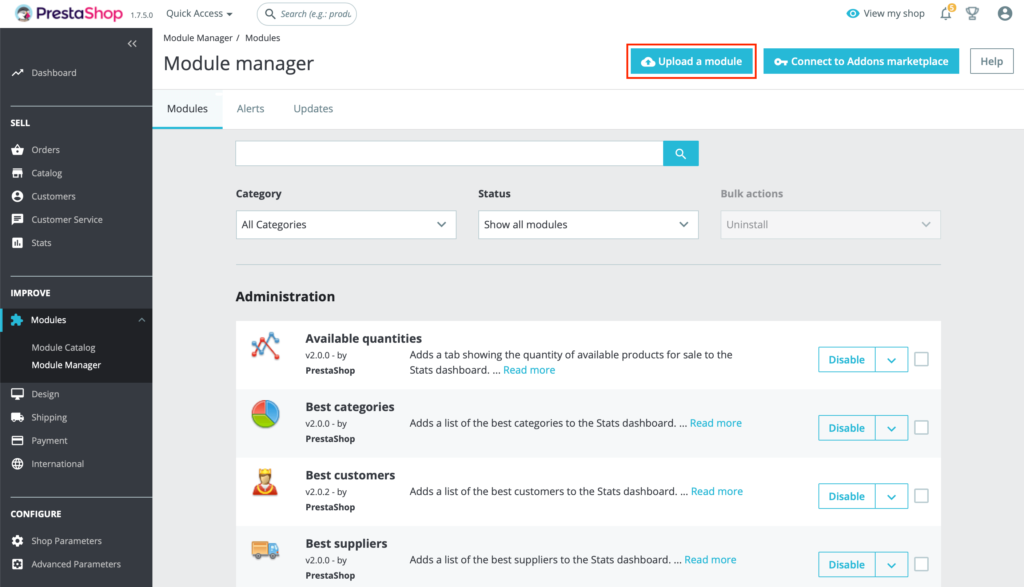Click the Best customers king icon

(265, 483)
